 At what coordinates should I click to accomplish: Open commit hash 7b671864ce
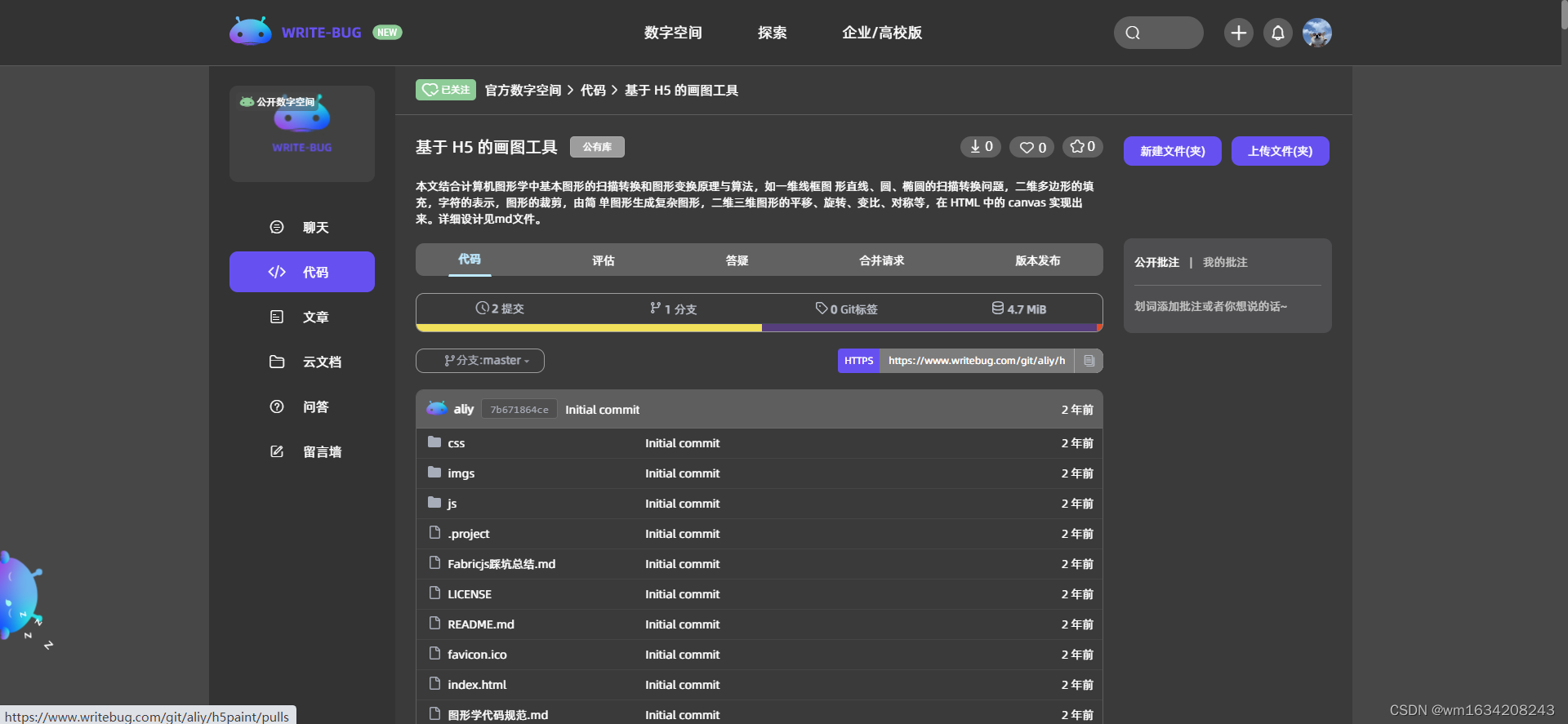pyautogui.click(x=519, y=409)
